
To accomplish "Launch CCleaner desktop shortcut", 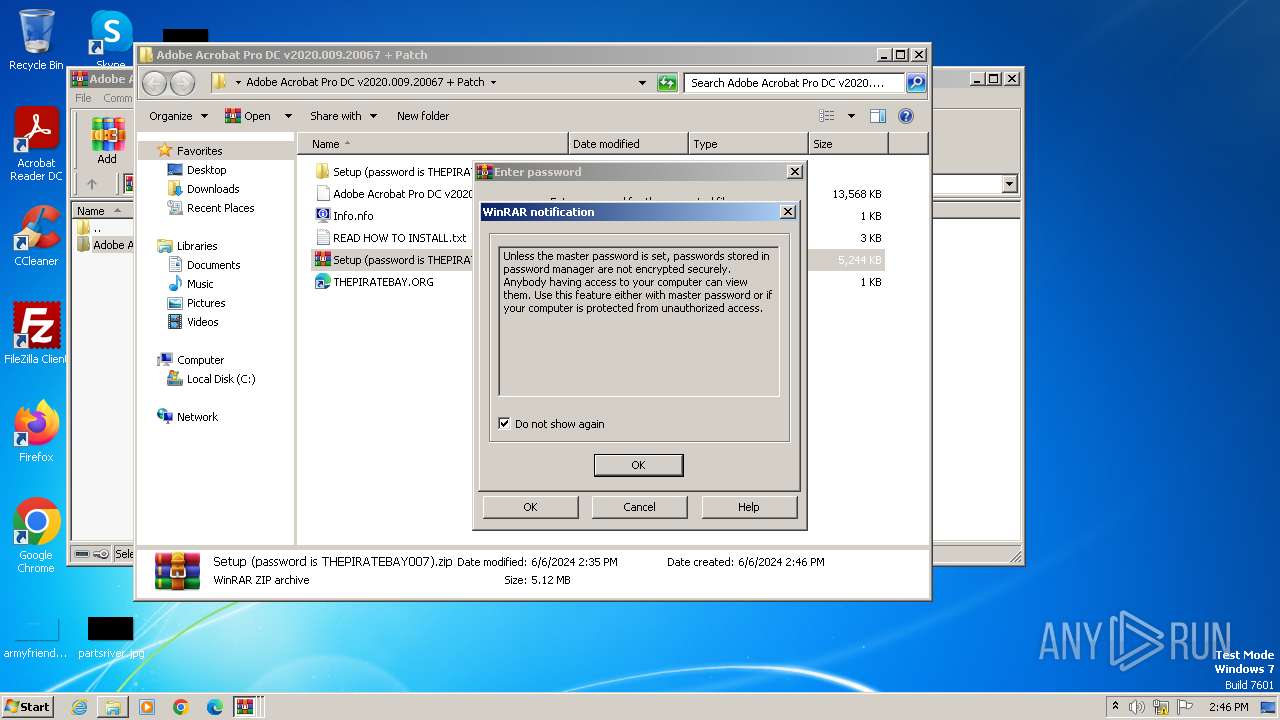I will pyautogui.click(x=36, y=236).
